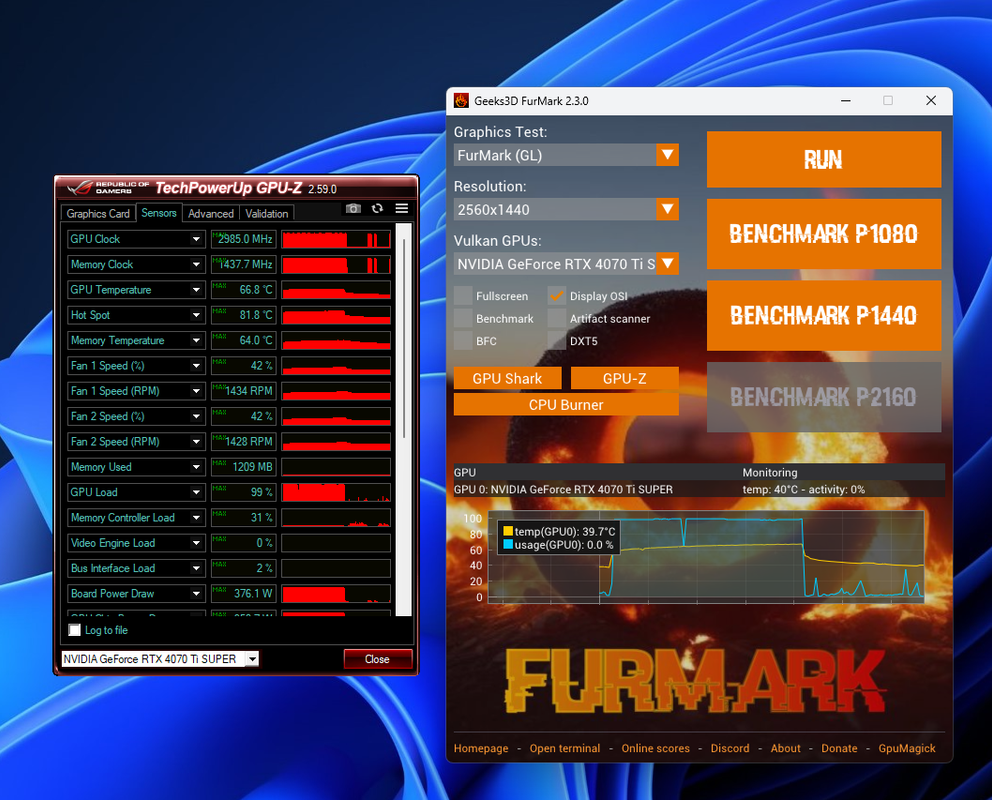Uncheck Display OSI option
992x800 pixels.
pyautogui.click(x=557, y=295)
